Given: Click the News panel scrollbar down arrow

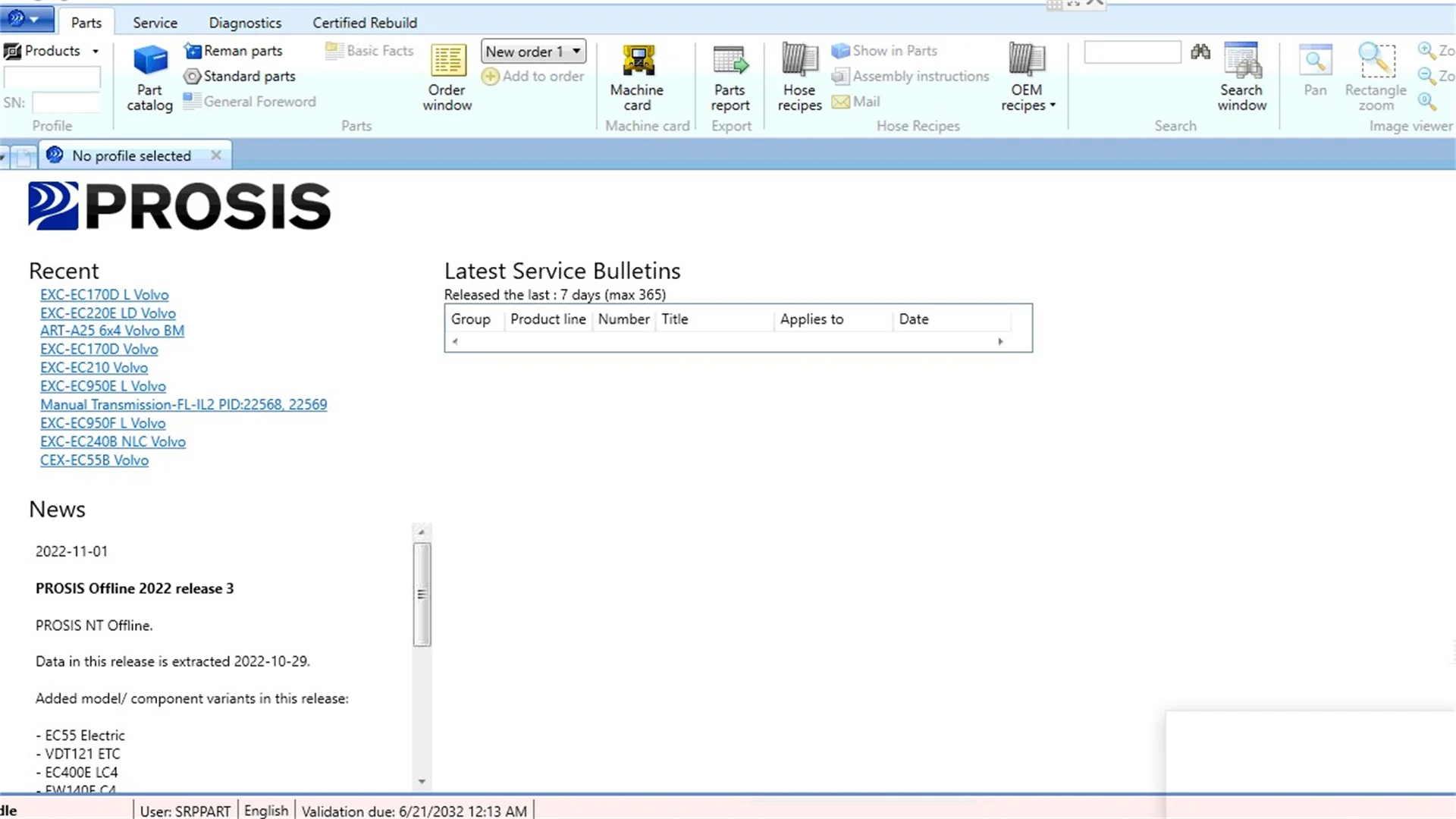Looking at the screenshot, I should click(x=422, y=782).
